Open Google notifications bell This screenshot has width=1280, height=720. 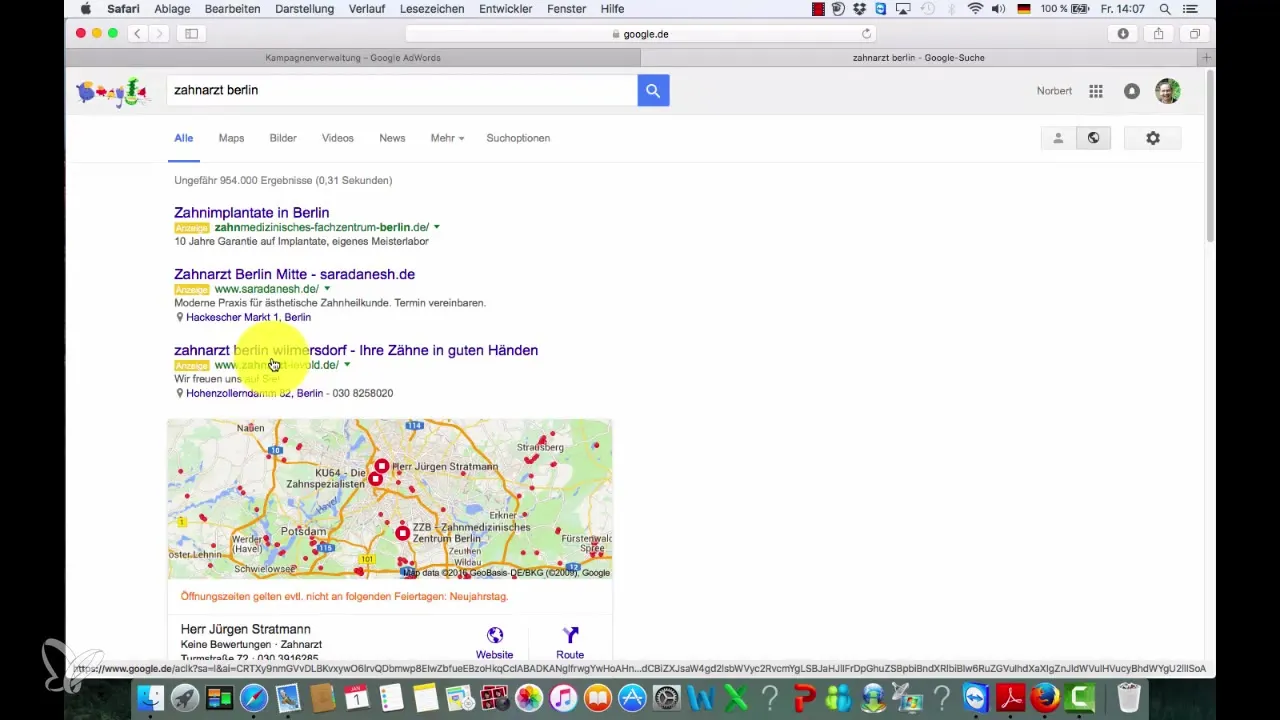pos(1132,91)
